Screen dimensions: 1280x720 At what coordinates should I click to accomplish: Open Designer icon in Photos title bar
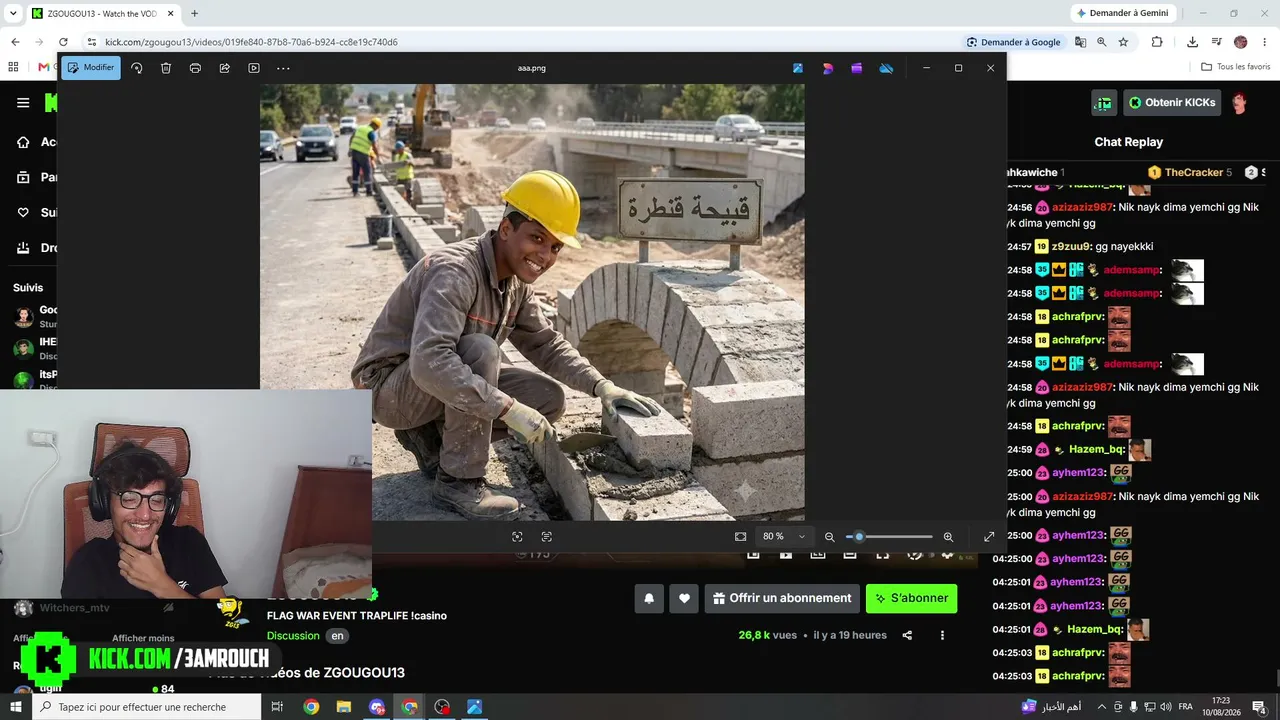click(x=828, y=68)
